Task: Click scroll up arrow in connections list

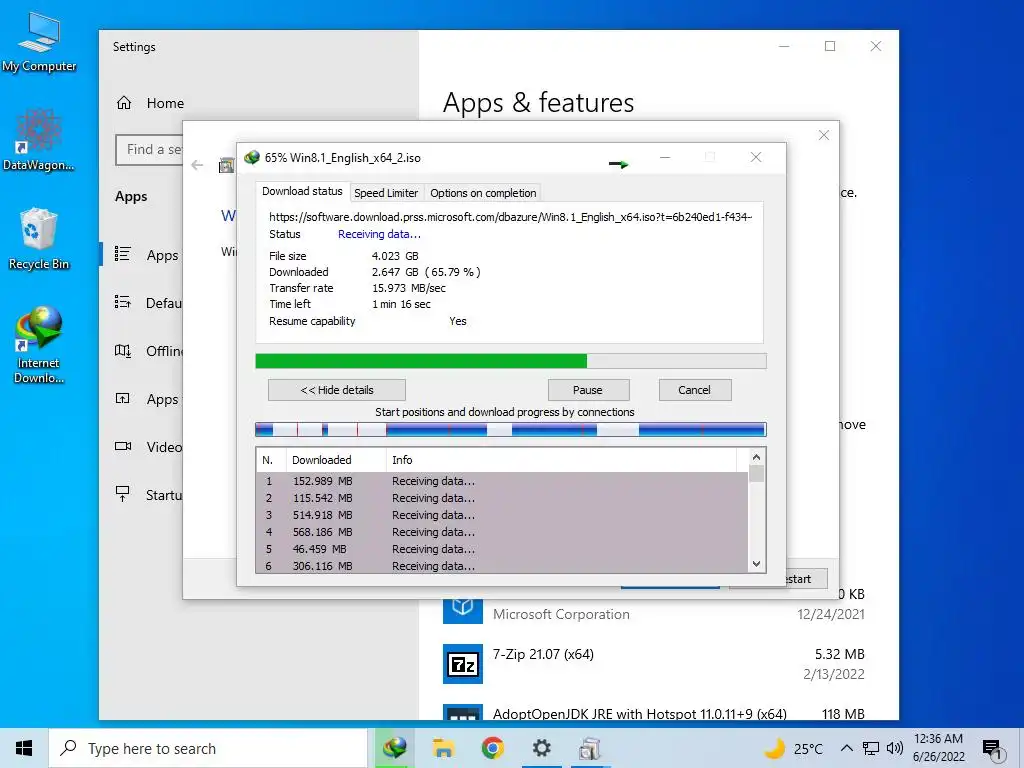Action: click(x=756, y=457)
